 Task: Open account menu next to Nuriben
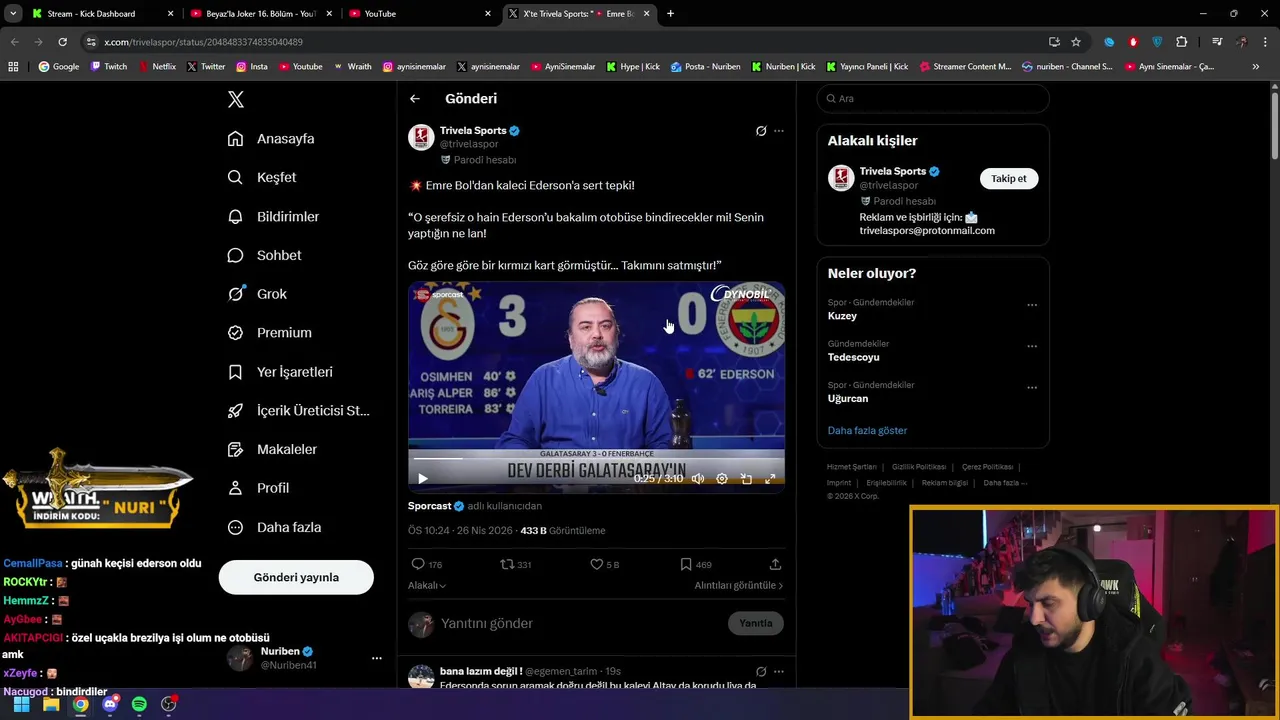coord(377,658)
